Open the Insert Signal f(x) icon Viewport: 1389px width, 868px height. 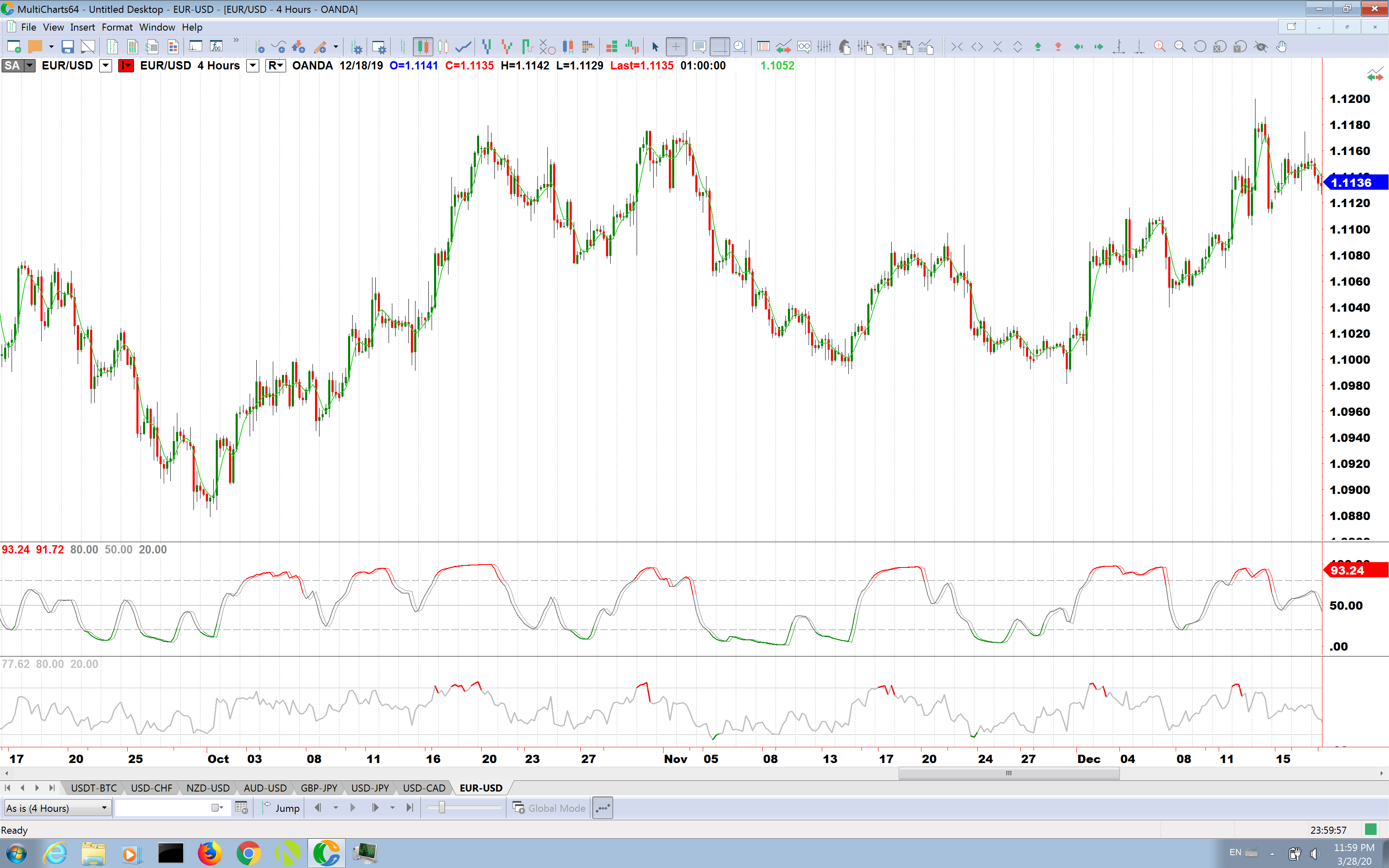pos(216,47)
